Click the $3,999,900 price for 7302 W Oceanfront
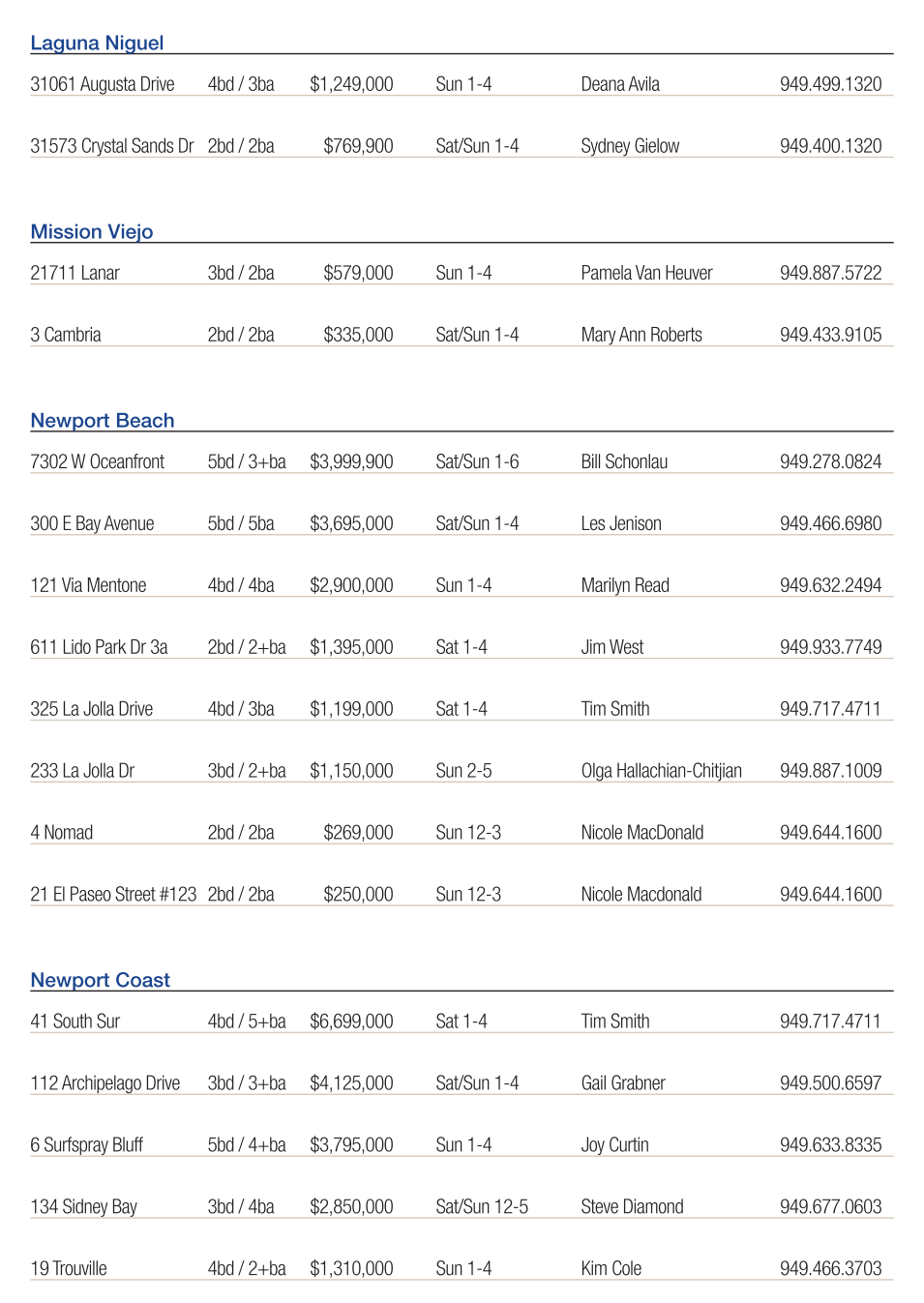 (x=351, y=461)
